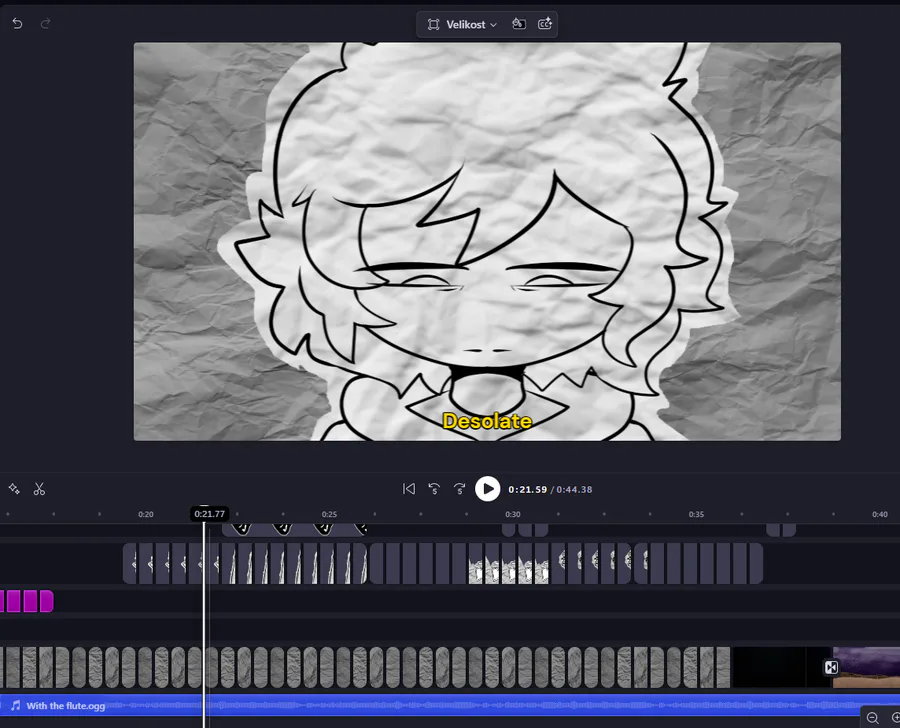Rewind 5 seconds button
The width and height of the screenshot is (900, 728).
click(x=434, y=489)
